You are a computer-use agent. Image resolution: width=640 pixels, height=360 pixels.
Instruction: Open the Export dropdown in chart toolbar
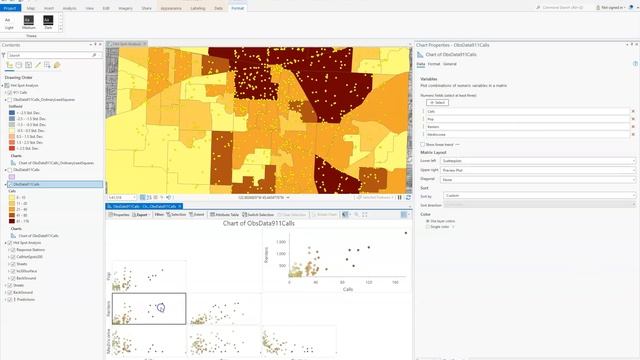[x=141, y=215]
